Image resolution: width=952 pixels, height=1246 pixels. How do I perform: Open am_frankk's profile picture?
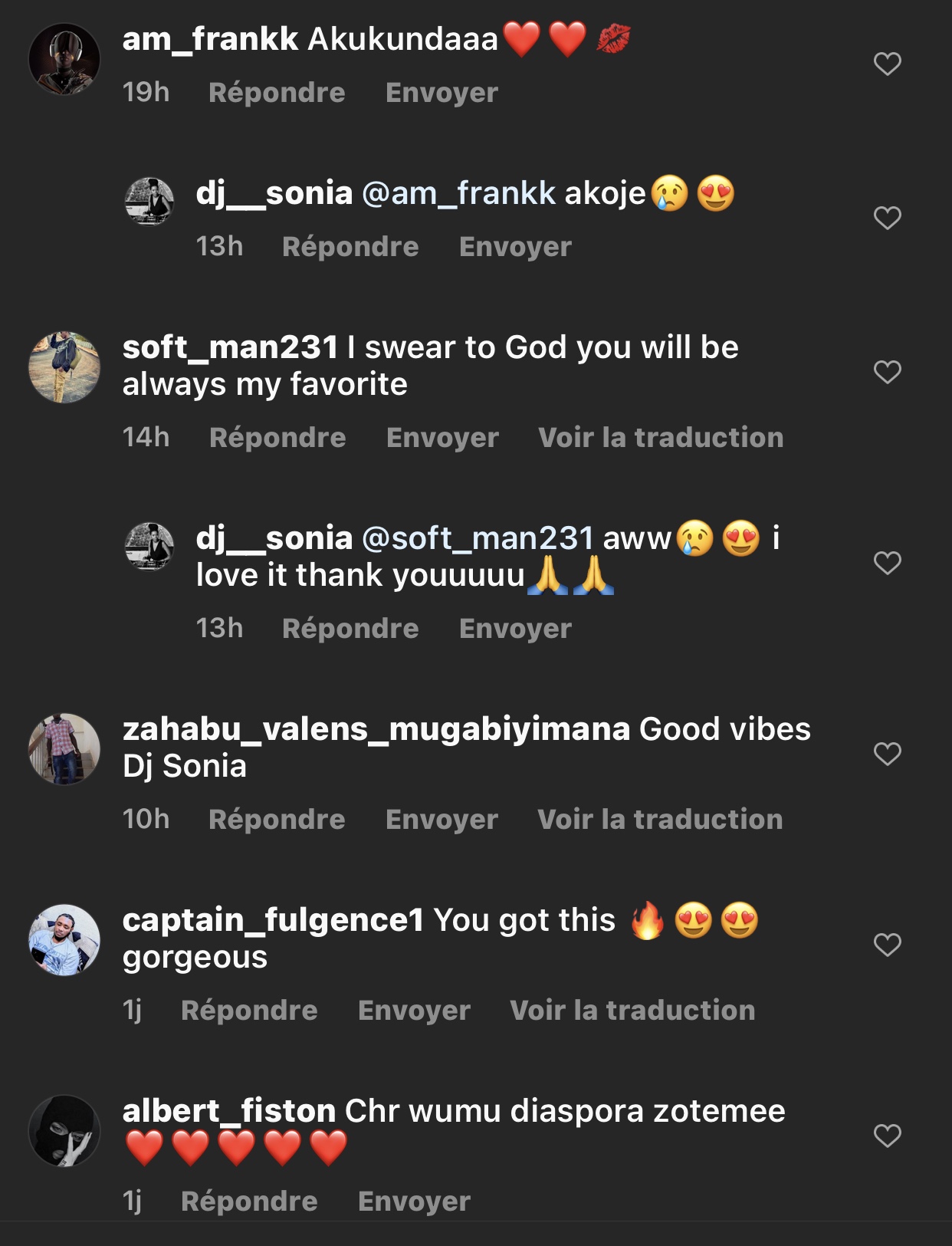point(64,60)
